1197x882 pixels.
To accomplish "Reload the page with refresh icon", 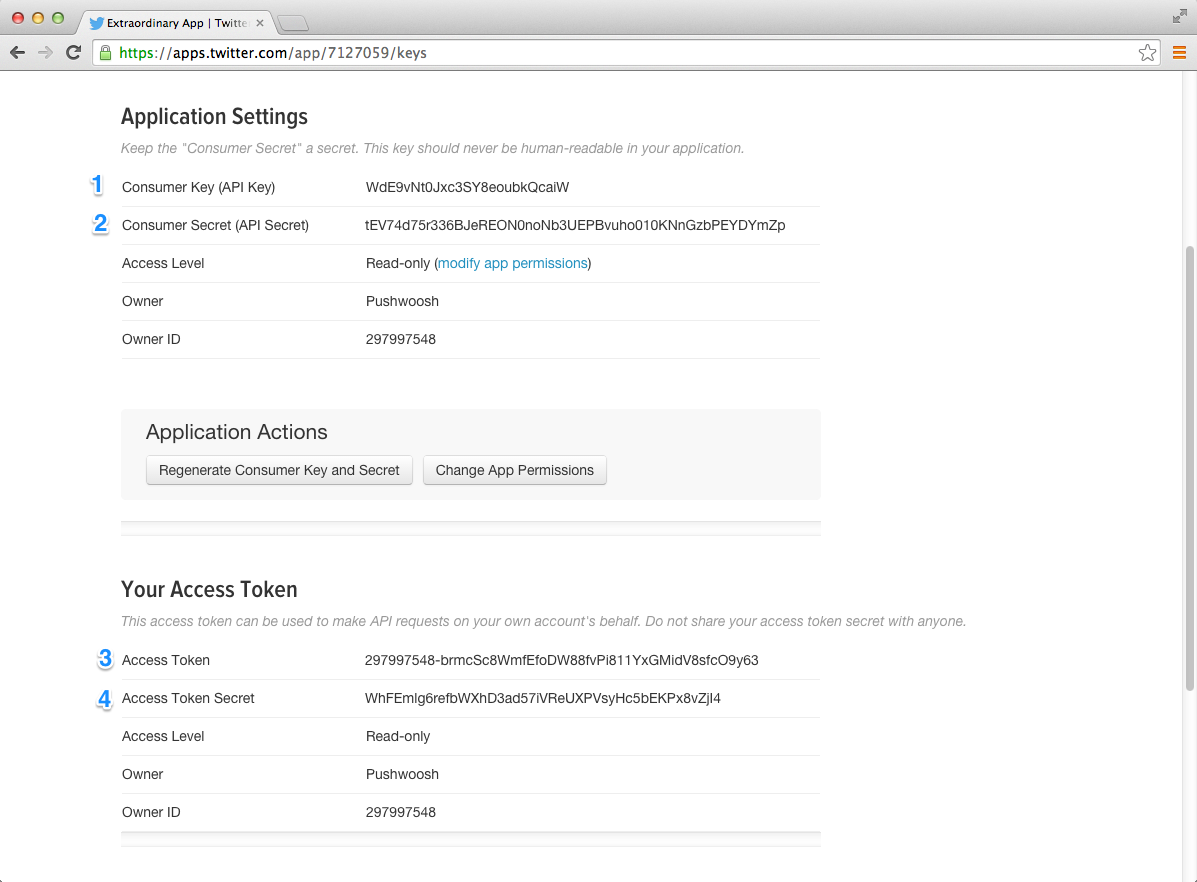I will coord(73,53).
